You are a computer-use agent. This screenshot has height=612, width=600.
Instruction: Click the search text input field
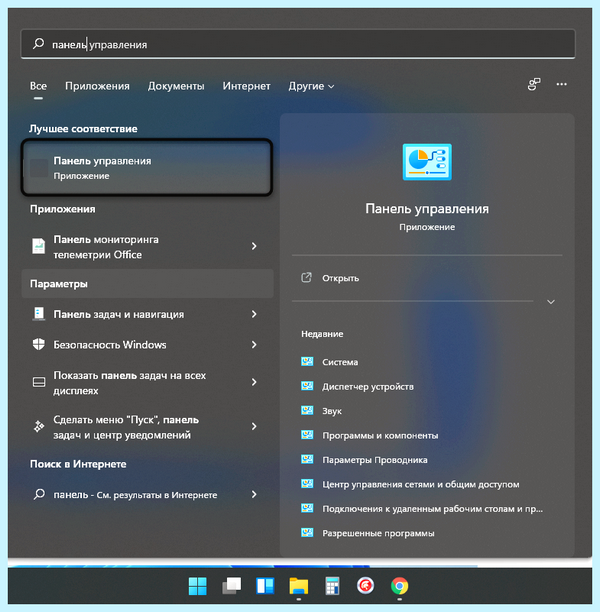pos(298,44)
